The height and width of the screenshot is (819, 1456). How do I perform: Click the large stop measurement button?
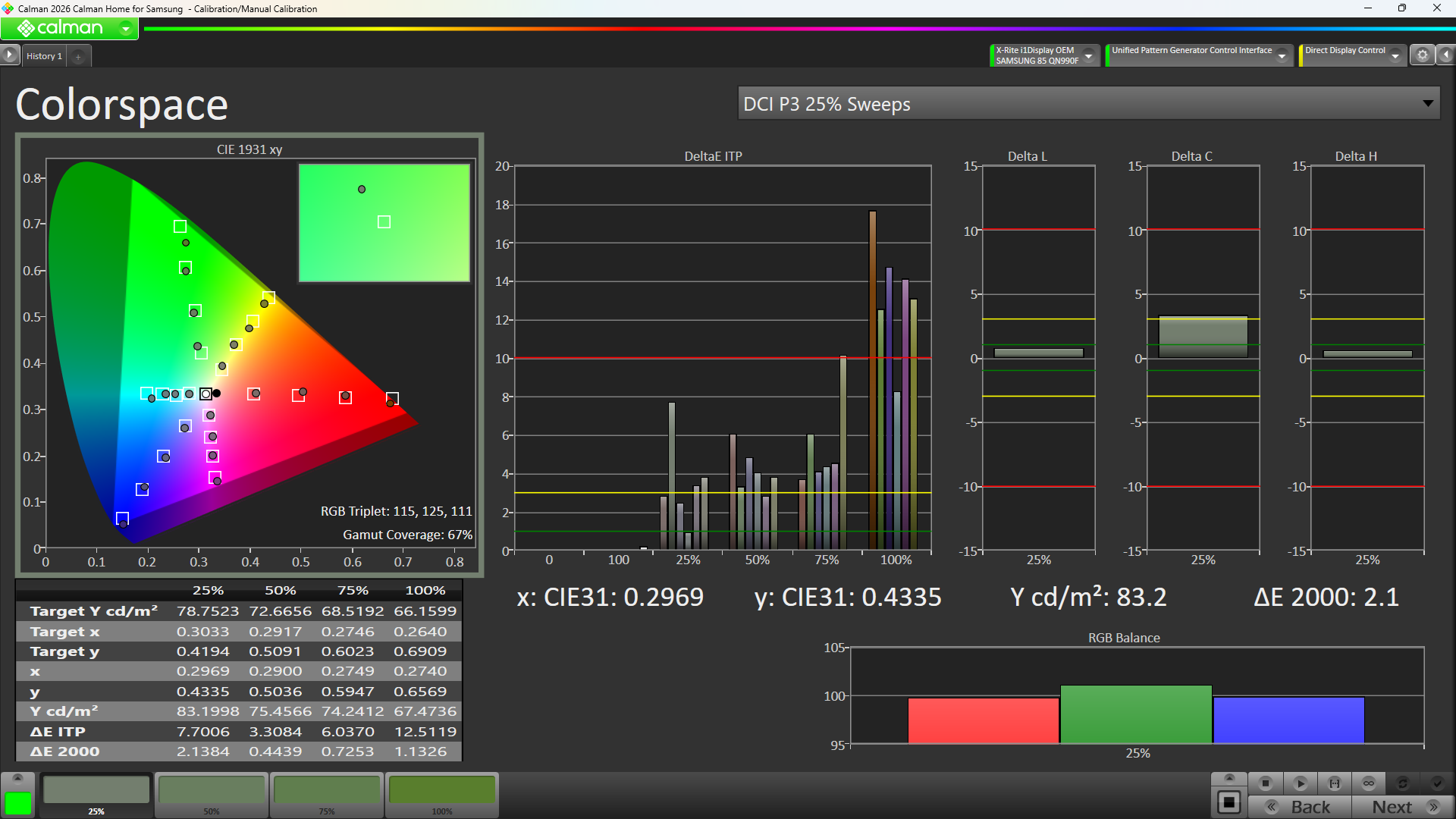pyautogui.click(x=1229, y=802)
